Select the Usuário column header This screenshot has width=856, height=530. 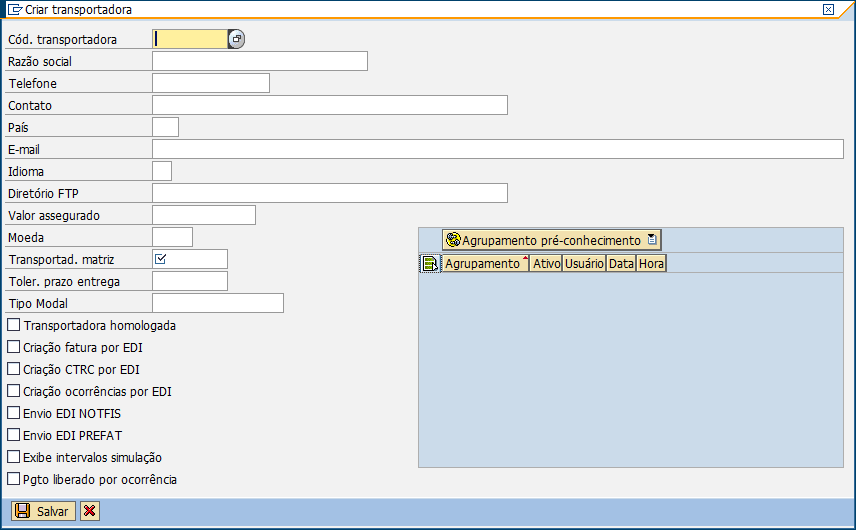[583, 264]
